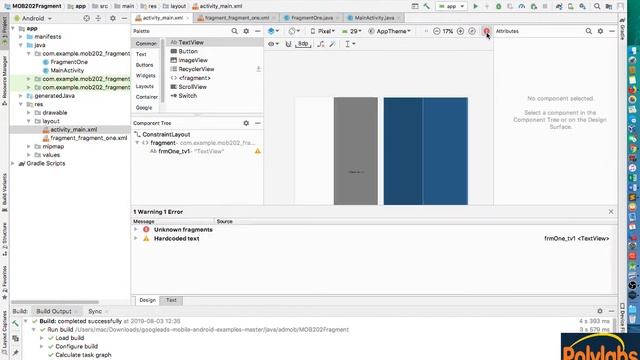Viewport: 640px width, 360px height.
Task: Switch to fragment_fragment_one.xml editor tab
Action: tap(237, 18)
